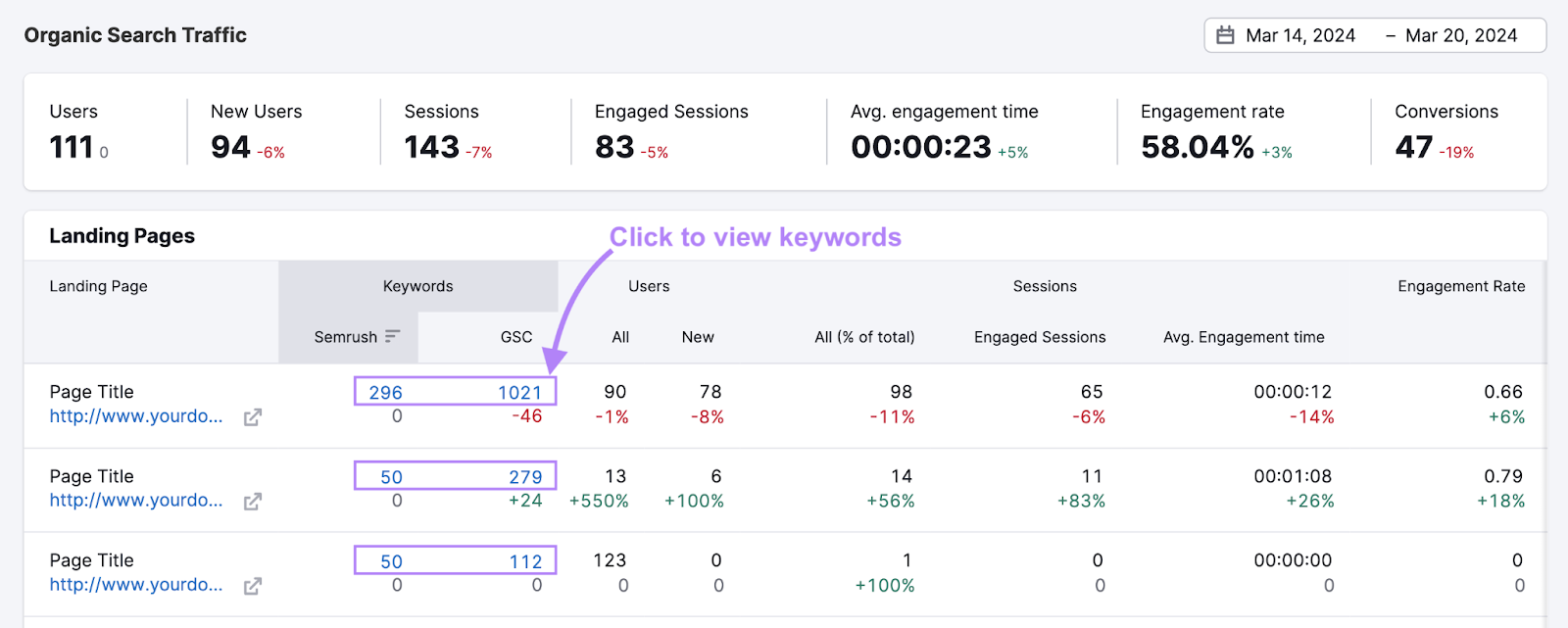Image resolution: width=1568 pixels, height=628 pixels.
Task: Click the Keywords column group header
Action: tap(417, 286)
